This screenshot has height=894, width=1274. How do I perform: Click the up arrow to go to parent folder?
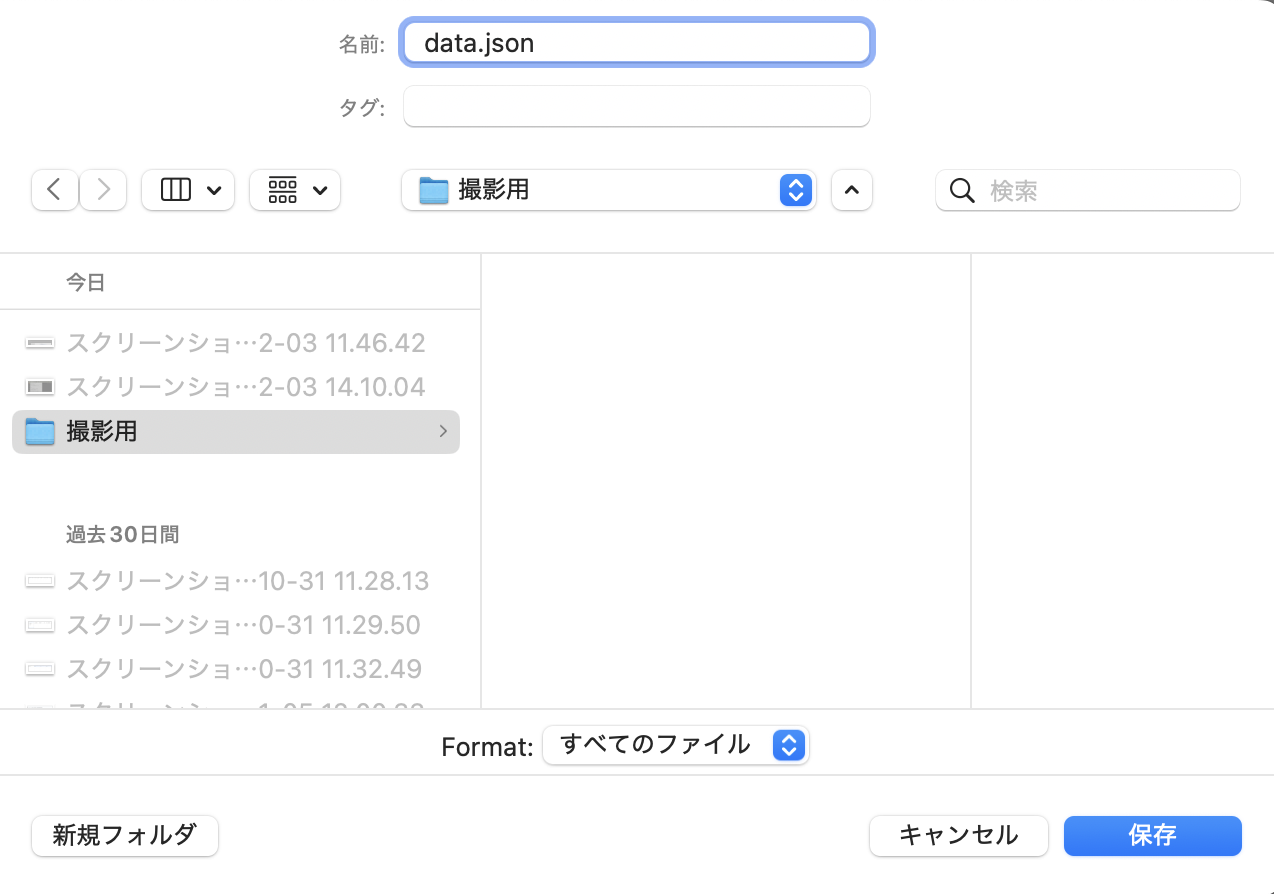pyautogui.click(x=851, y=190)
